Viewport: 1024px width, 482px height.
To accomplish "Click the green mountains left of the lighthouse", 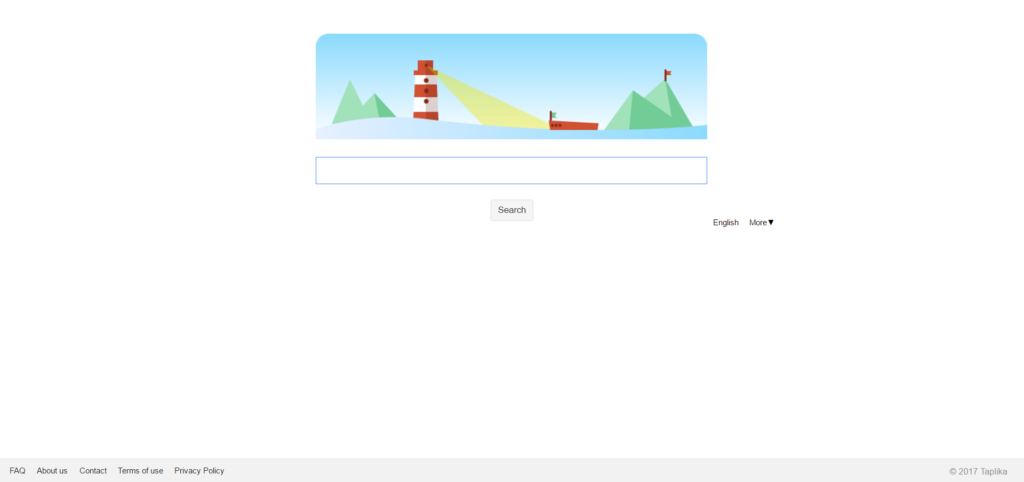I will [362, 104].
